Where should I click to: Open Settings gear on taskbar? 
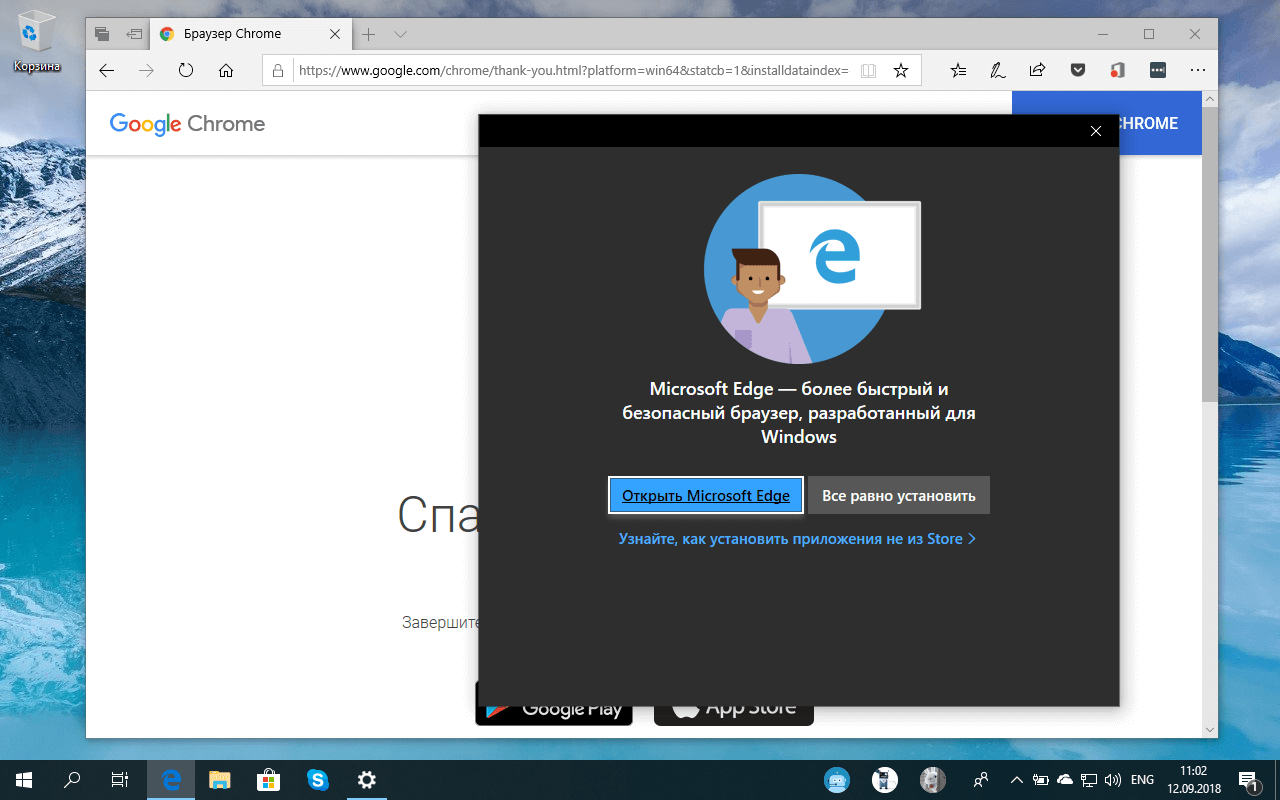tap(367, 780)
